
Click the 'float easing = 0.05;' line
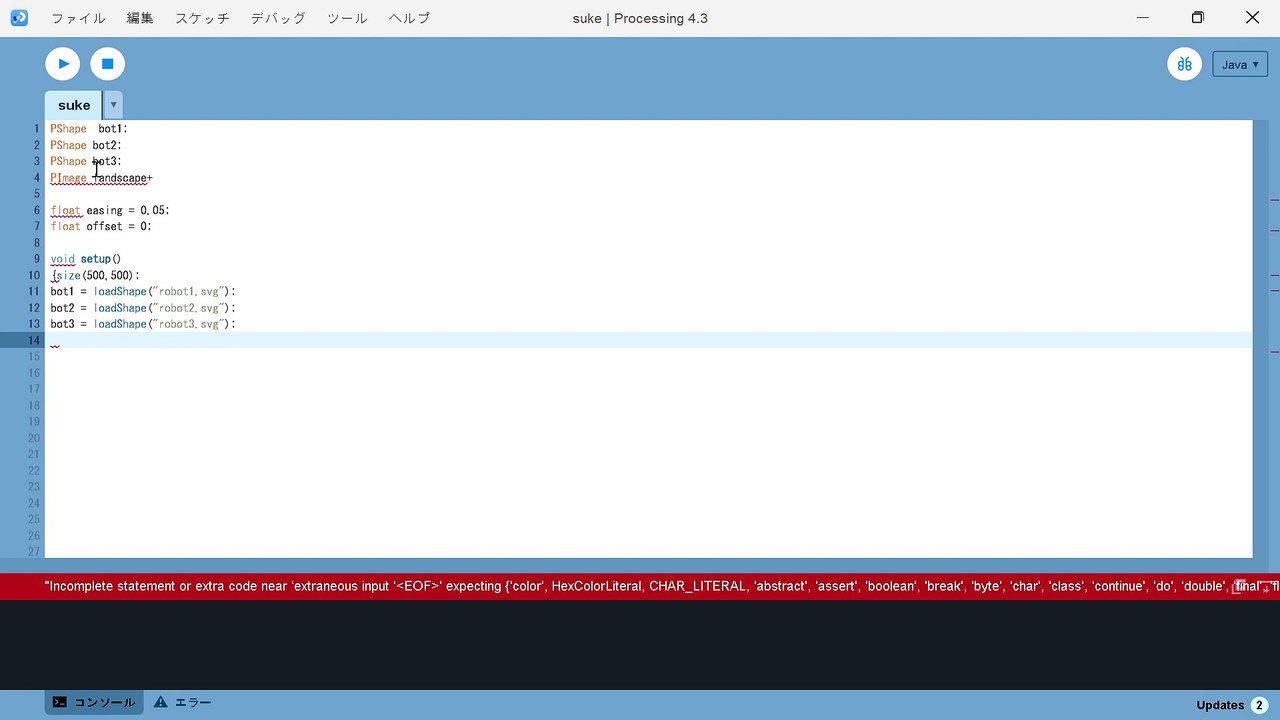[110, 210]
